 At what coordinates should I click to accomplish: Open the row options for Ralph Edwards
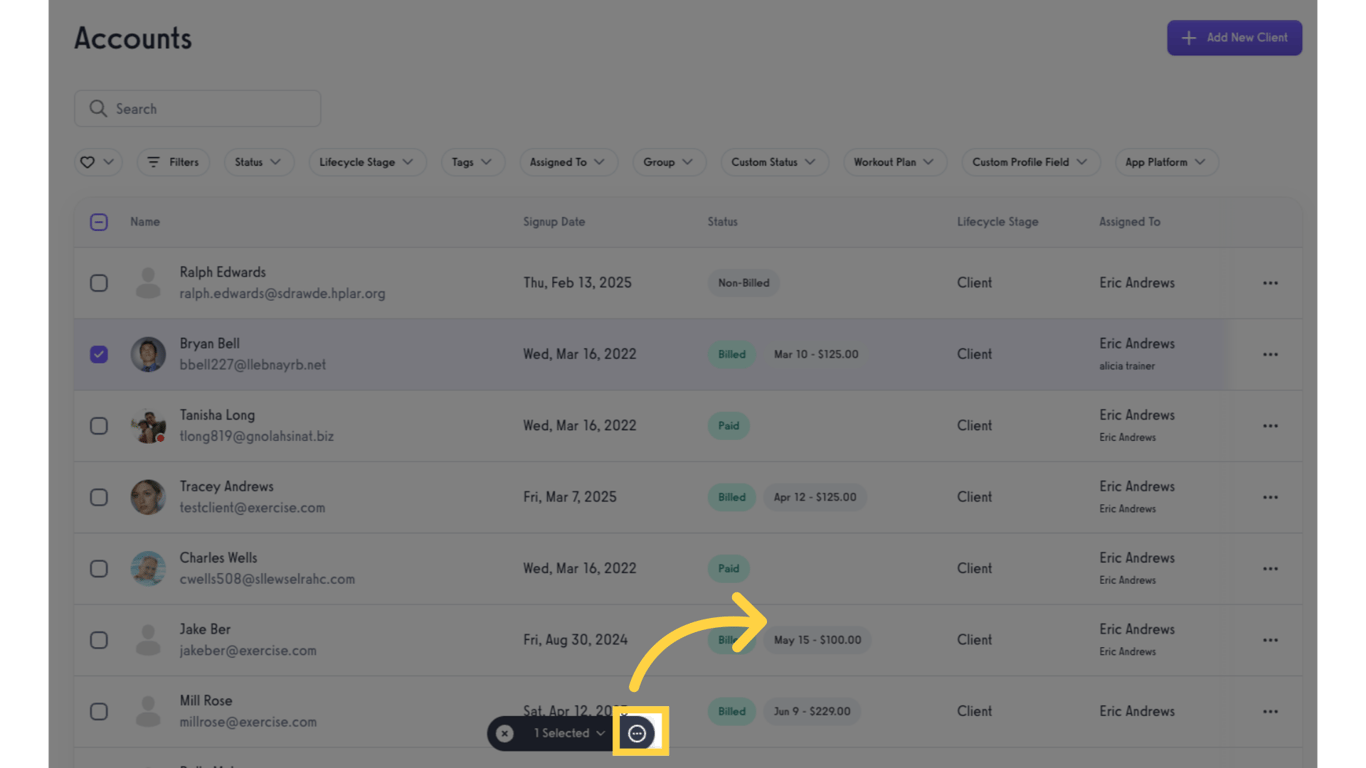click(x=1270, y=283)
